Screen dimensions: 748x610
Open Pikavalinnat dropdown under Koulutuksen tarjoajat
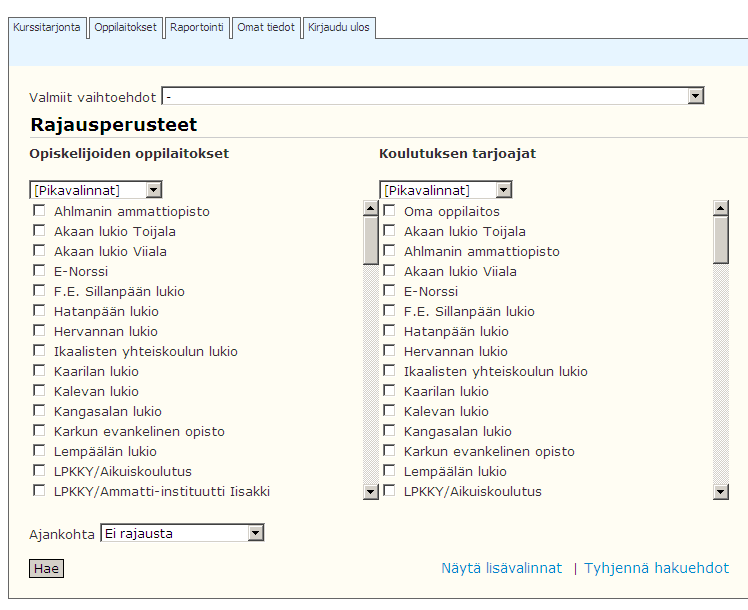click(446, 190)
